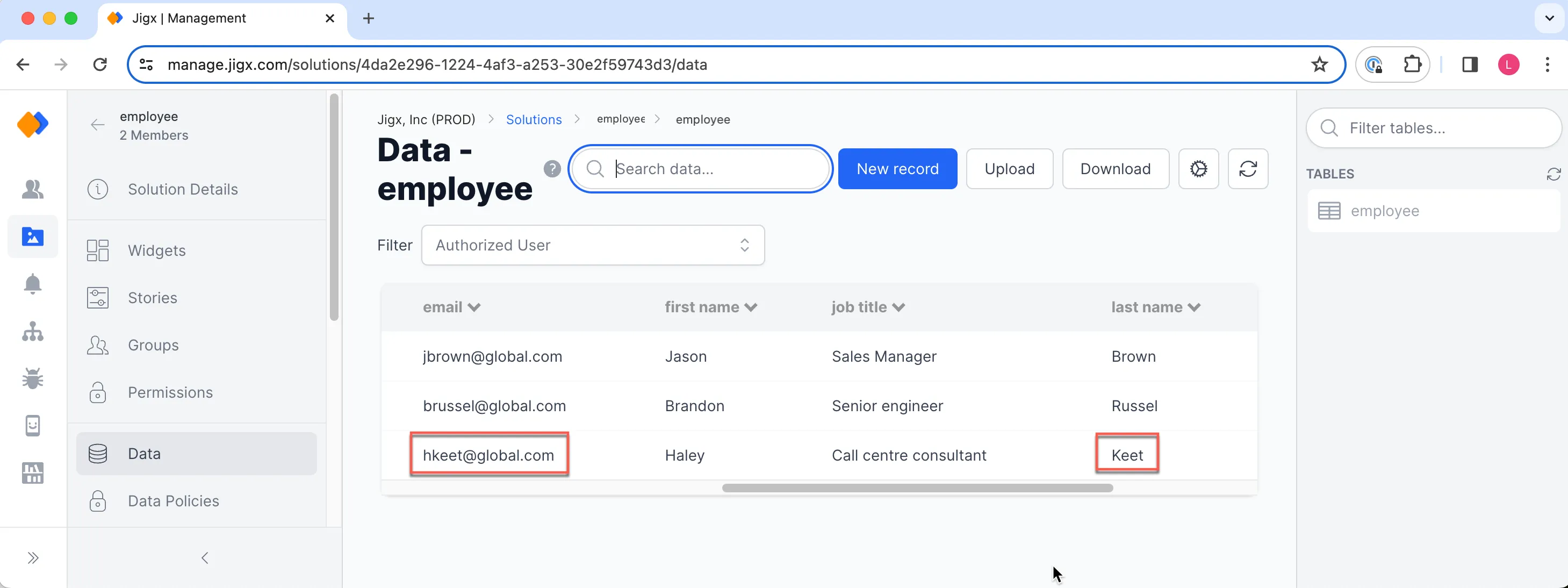Viewport: 1568px width, 588px height.
Task: Click the settings gear icon in toolbar
Action: click(x=1199, y=169)
